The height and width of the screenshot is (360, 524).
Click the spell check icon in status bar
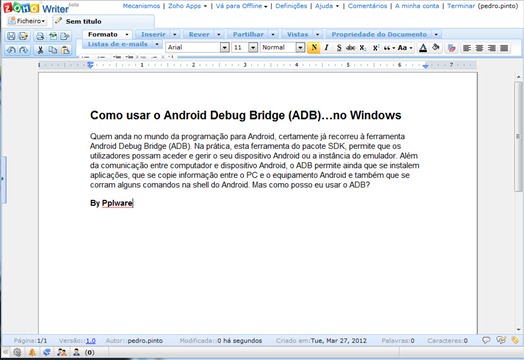point(501,340)
